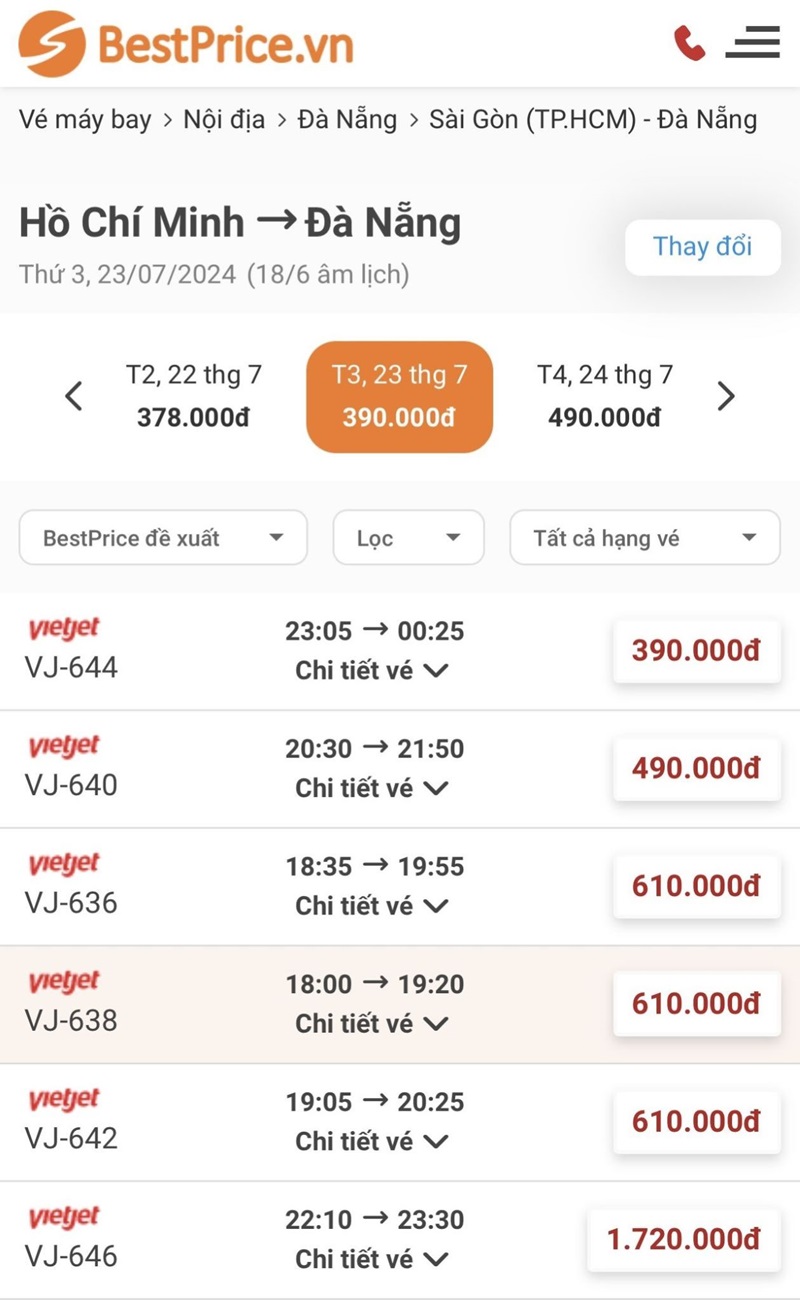Screen dimensions: 800x1300
Task: Open the Lọc filter dropdown
Action: pyautogui.click(x=408, y=538)
